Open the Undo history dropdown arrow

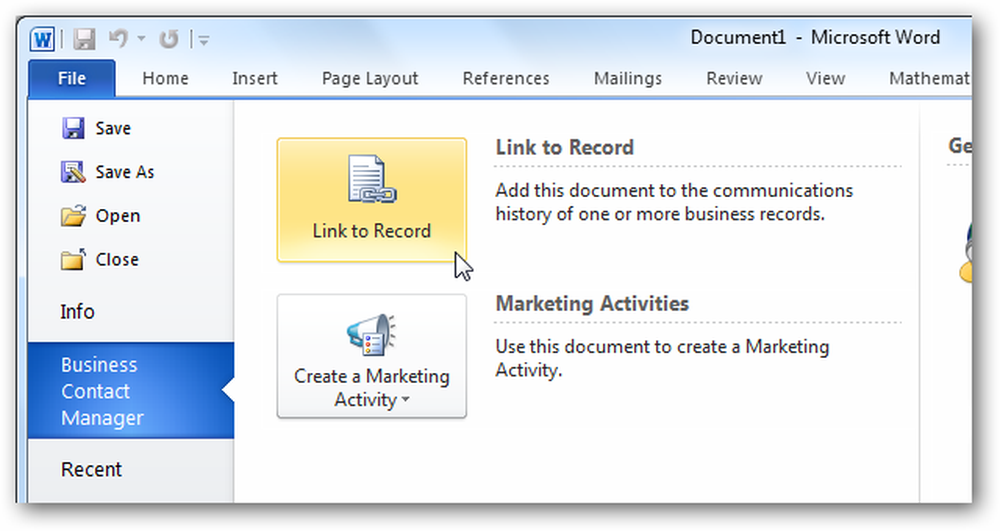tap(142, 40)
